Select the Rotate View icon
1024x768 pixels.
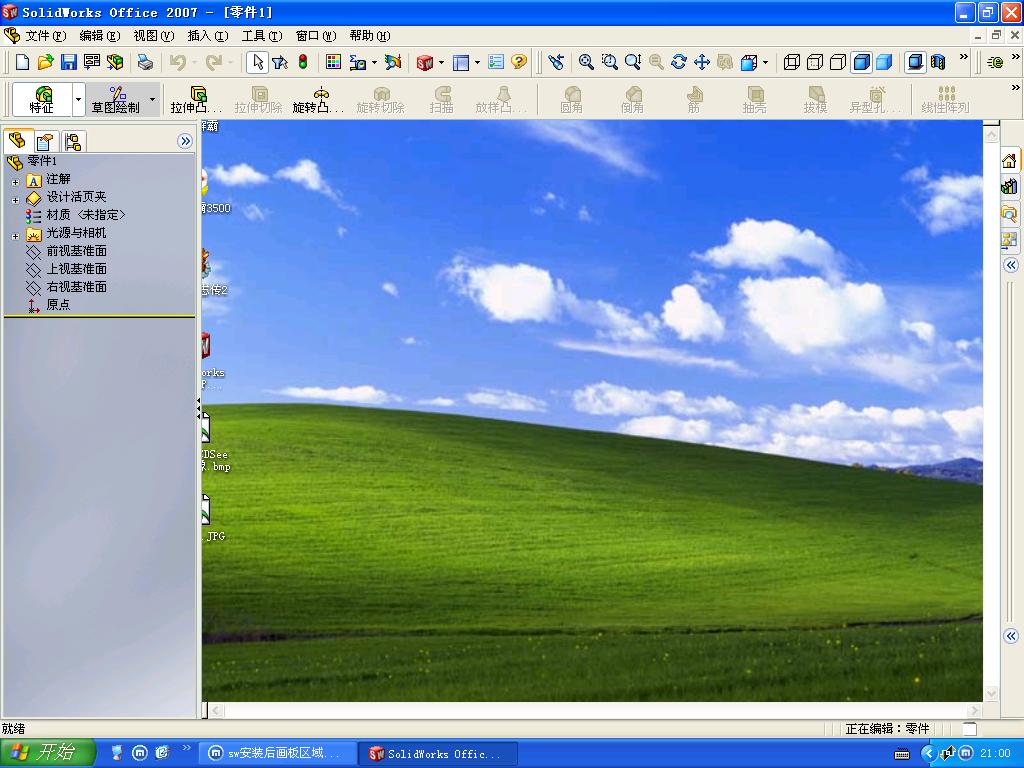679,62
